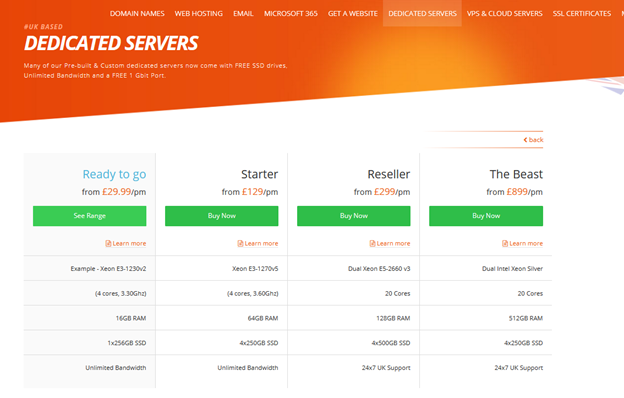Viewport: 624px width, 398px height.
Task: Click Unlimited Bandwidth in Starter column
Action: 248,368
